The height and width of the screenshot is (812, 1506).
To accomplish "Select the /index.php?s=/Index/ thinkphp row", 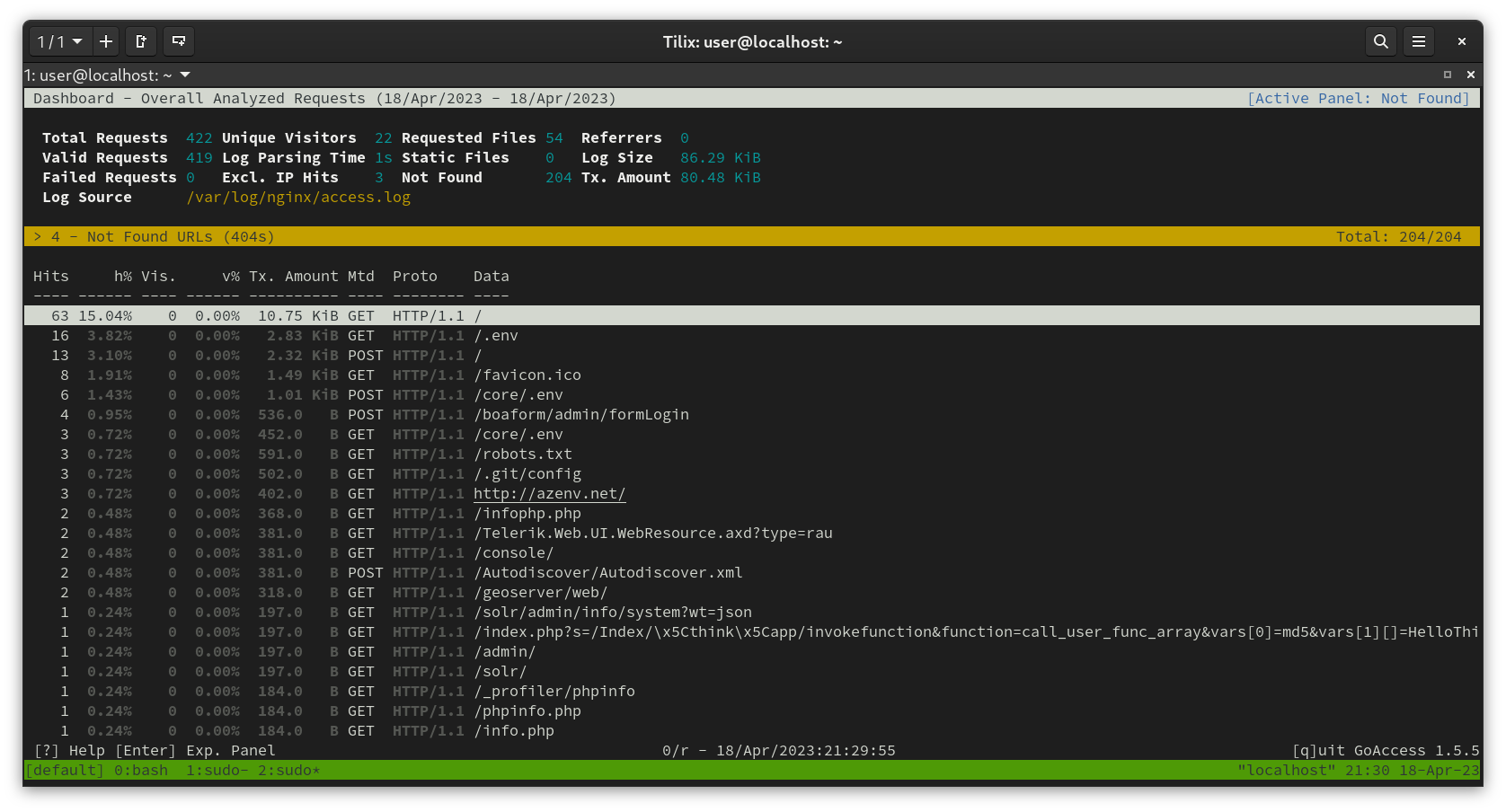I will coord(752,632).
